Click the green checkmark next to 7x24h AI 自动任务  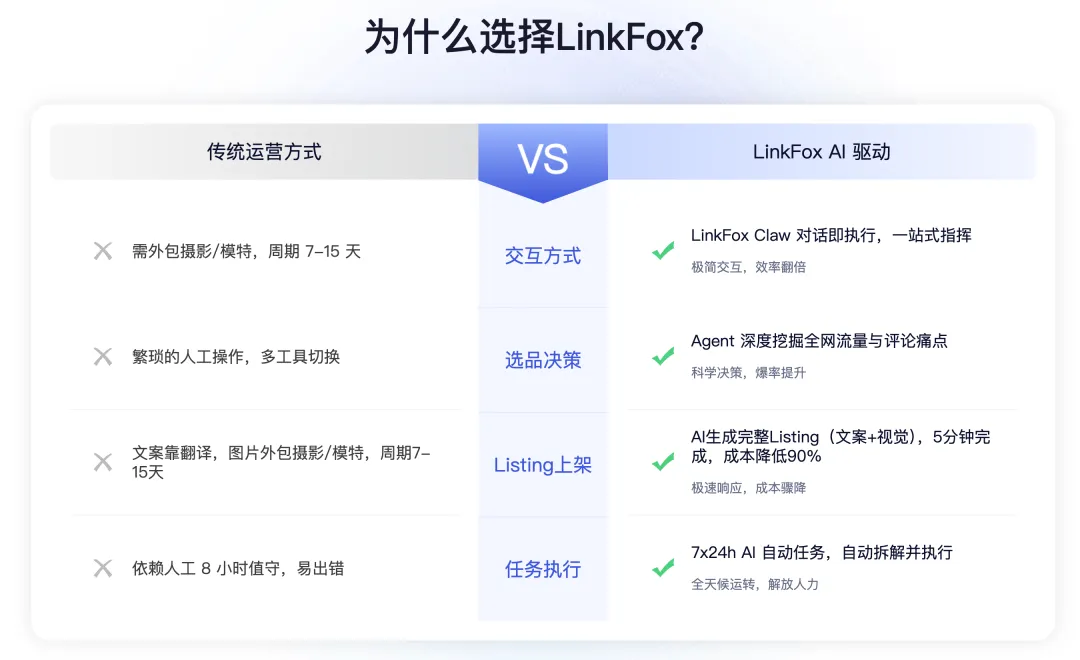[663, 568]
